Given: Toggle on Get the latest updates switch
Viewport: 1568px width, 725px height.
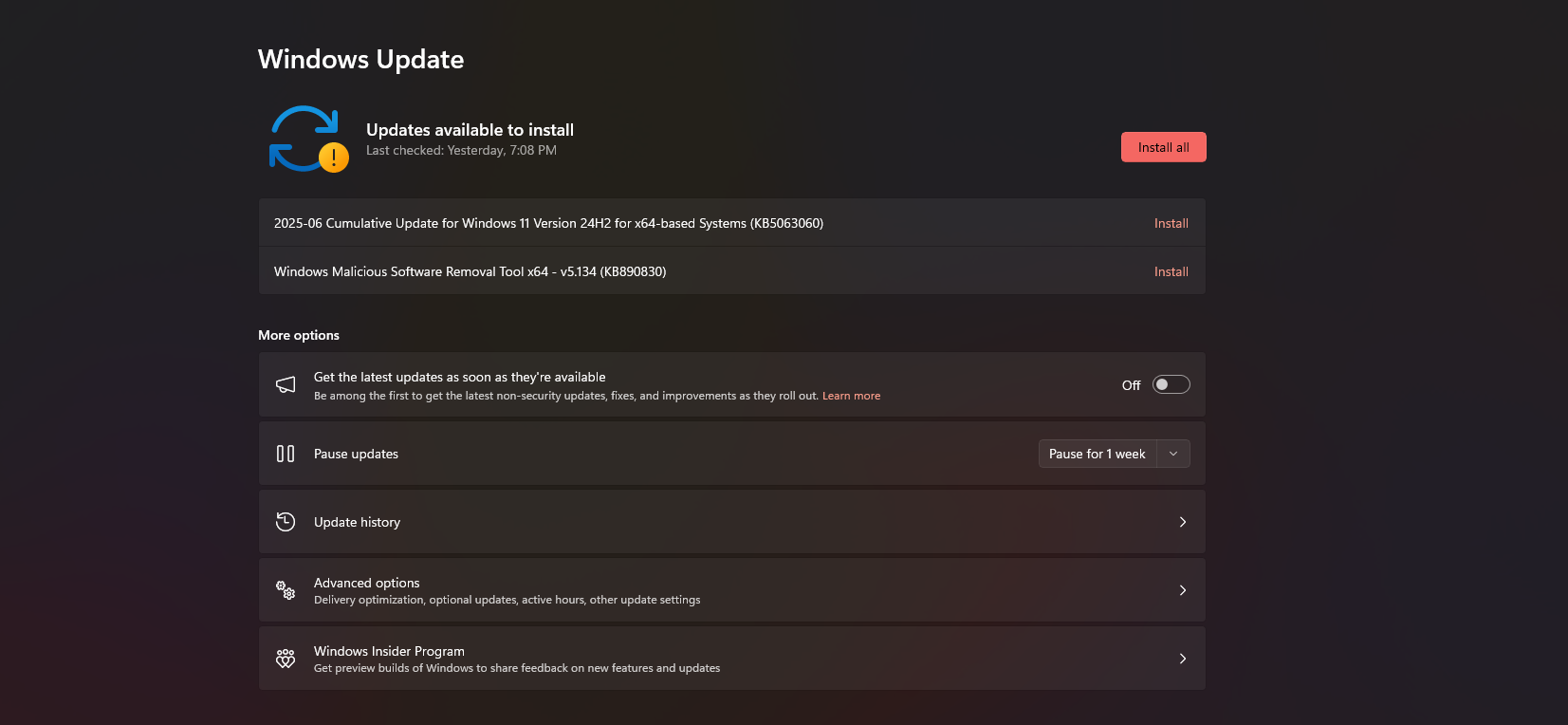Looking at the screenshot, I should coord(1171,384).
